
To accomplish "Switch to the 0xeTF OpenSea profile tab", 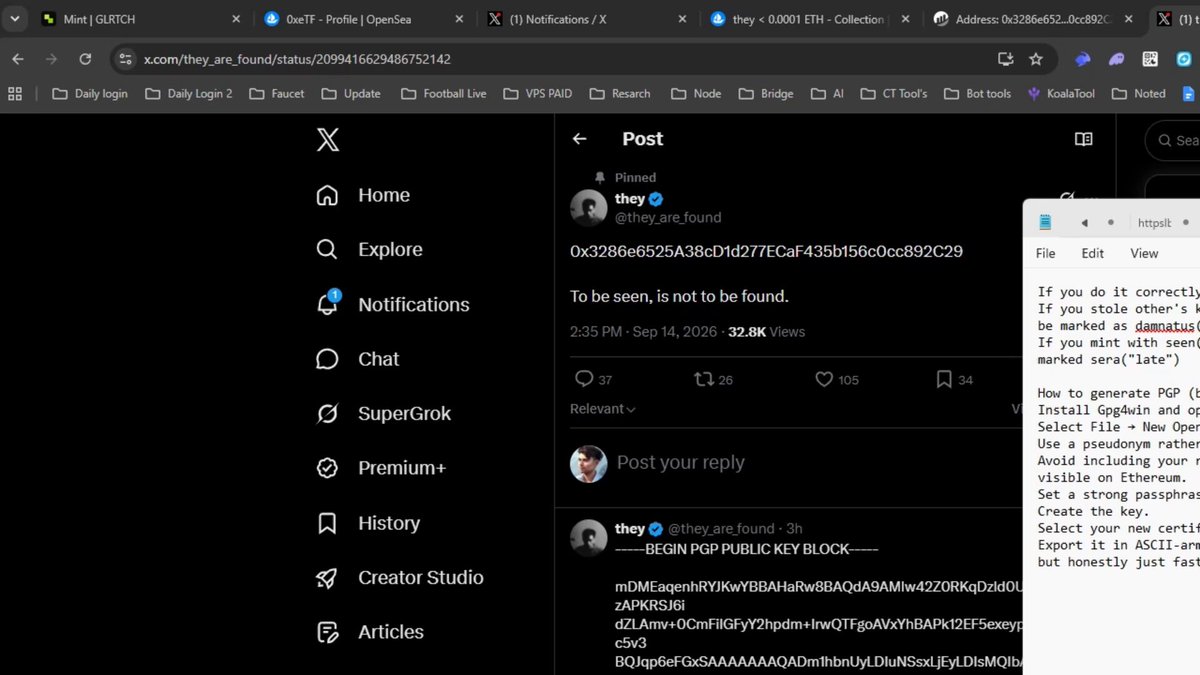I will point(364,19).
